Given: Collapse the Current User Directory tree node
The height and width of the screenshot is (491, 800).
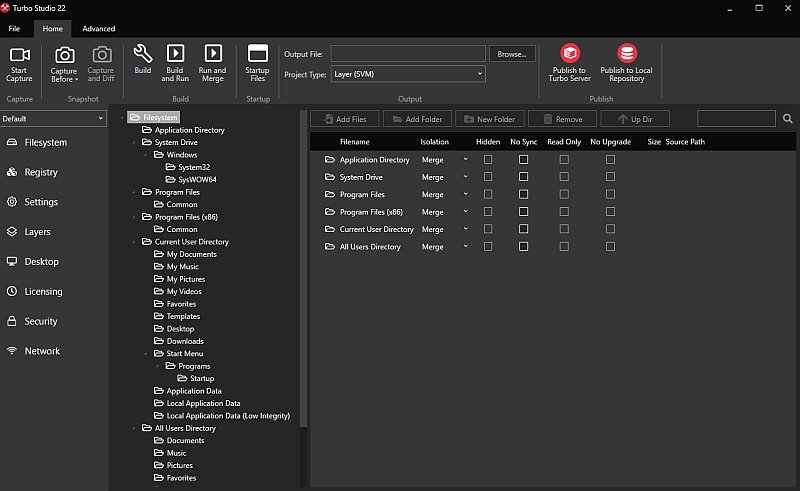Looking at the screenshot, I should point(134,242).
